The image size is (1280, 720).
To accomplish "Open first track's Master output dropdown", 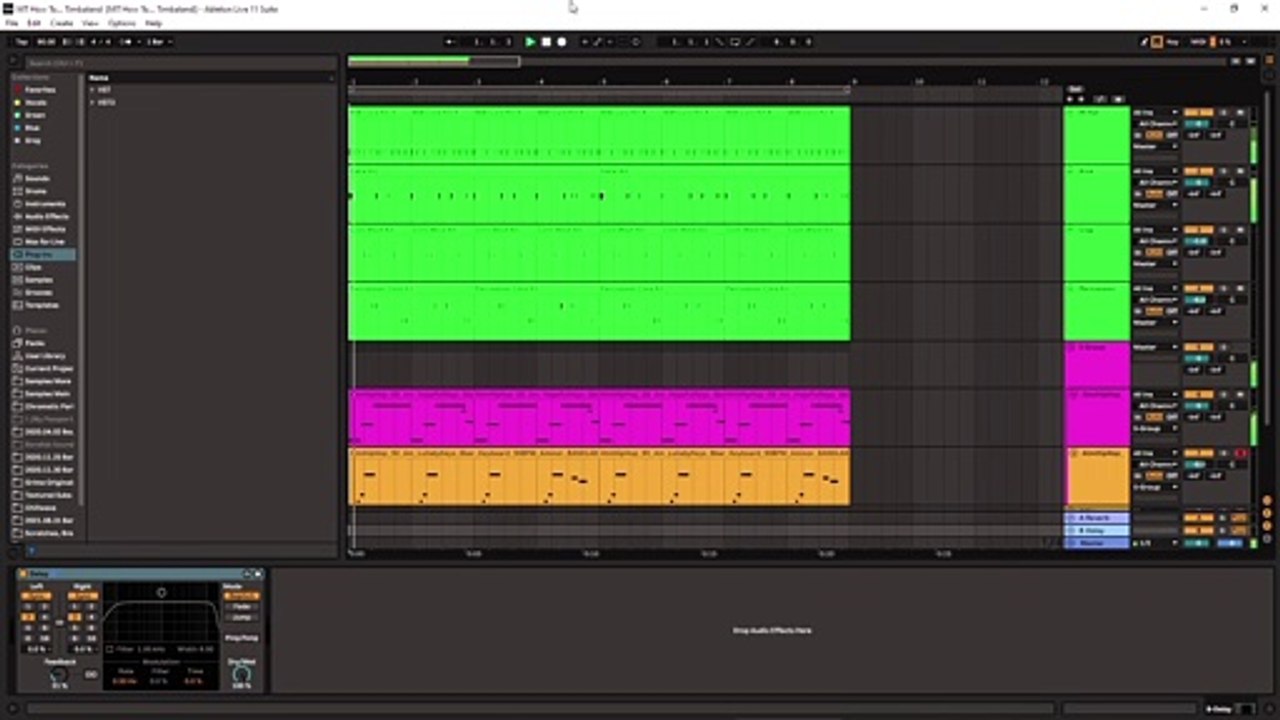I will (x=1155, y=146).
